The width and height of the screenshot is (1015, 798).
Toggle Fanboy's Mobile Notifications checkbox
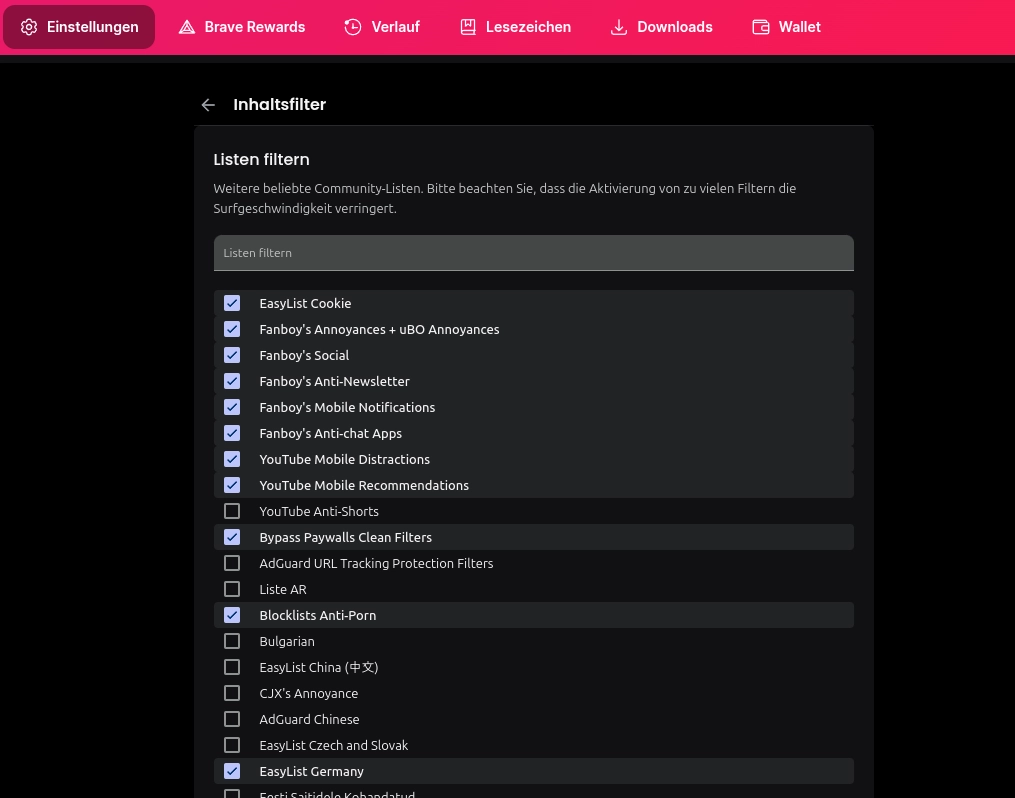232,407
